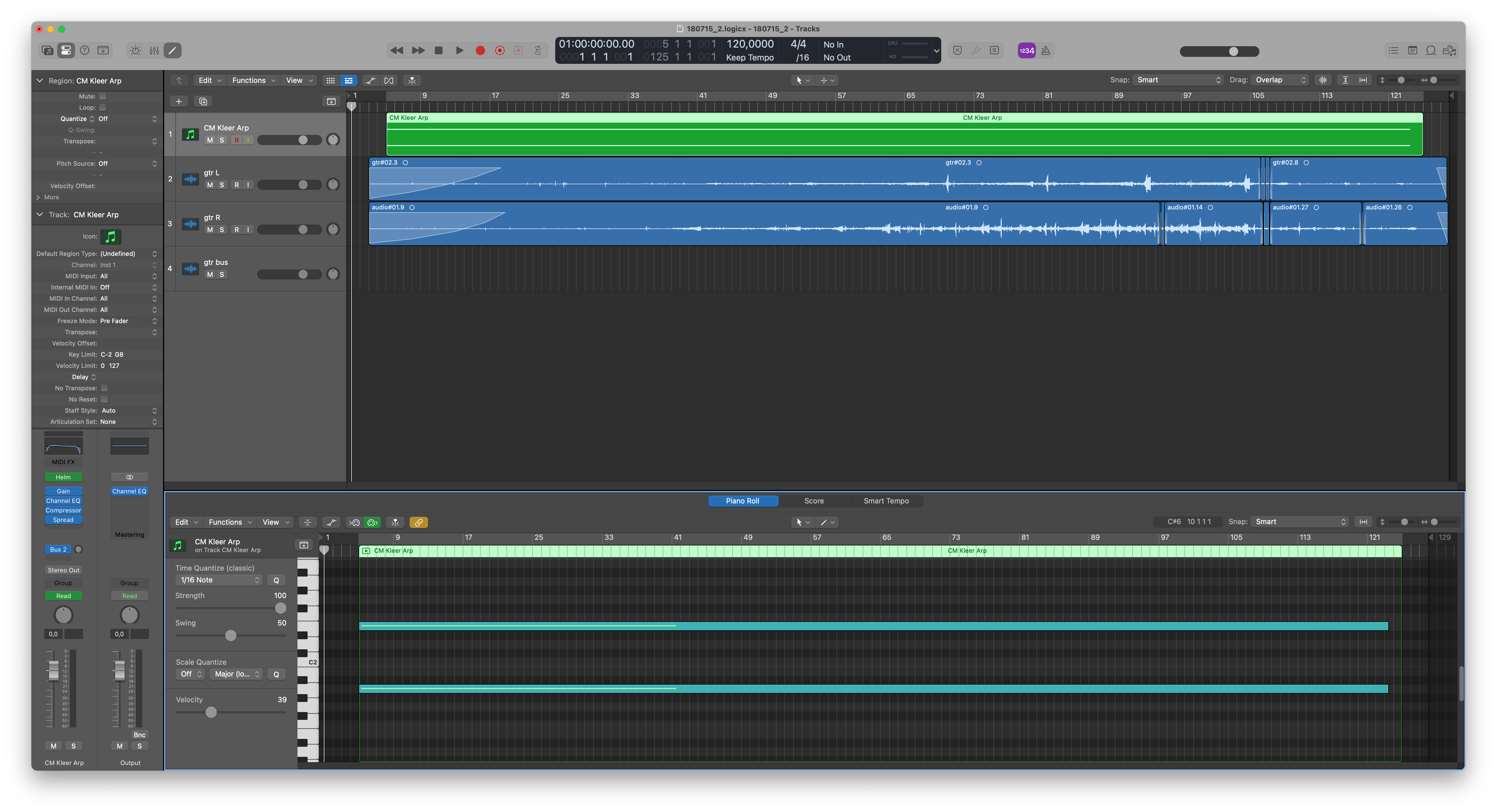The image size is (1497, 812).
Task: Open Quick Help question mark icon
Action: [x=85, y=50]
